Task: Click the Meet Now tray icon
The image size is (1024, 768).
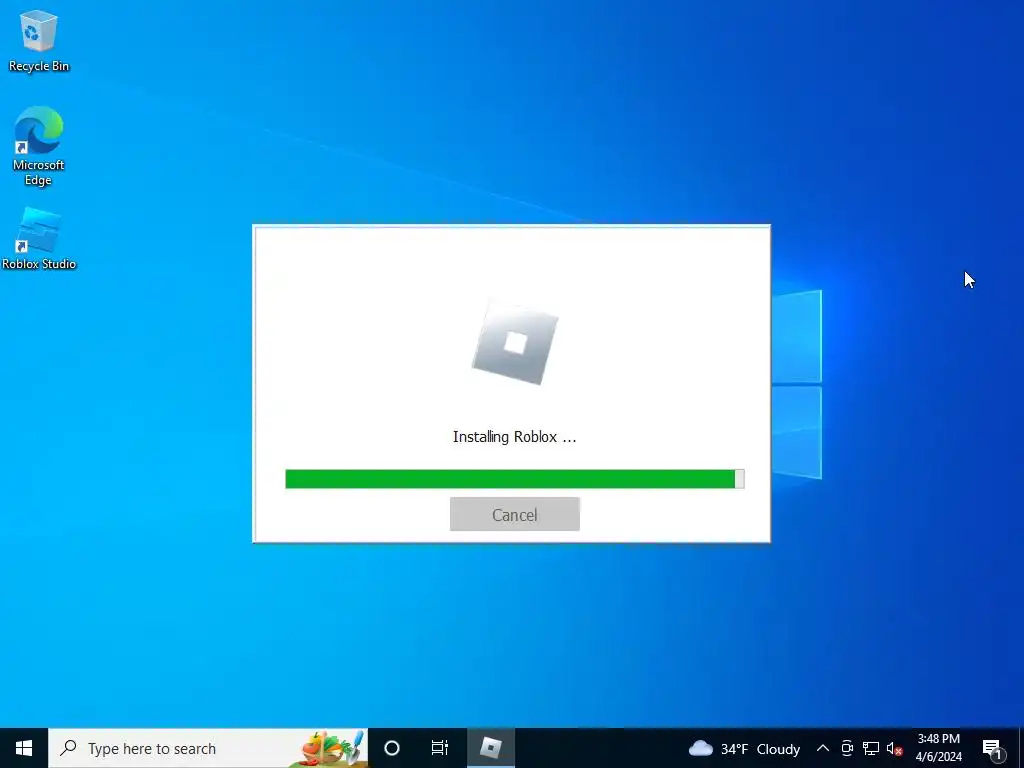Action: click(847, 748)
